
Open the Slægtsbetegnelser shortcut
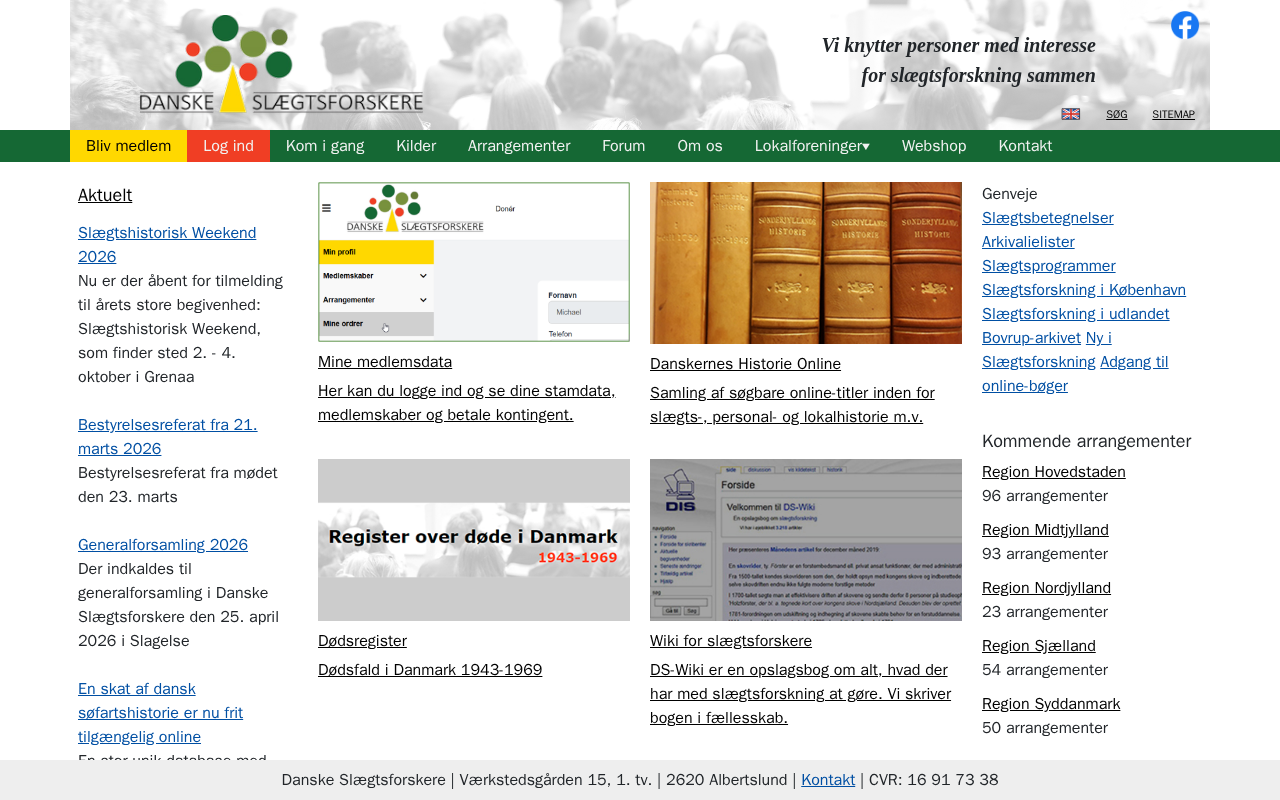click(1048, 218)
